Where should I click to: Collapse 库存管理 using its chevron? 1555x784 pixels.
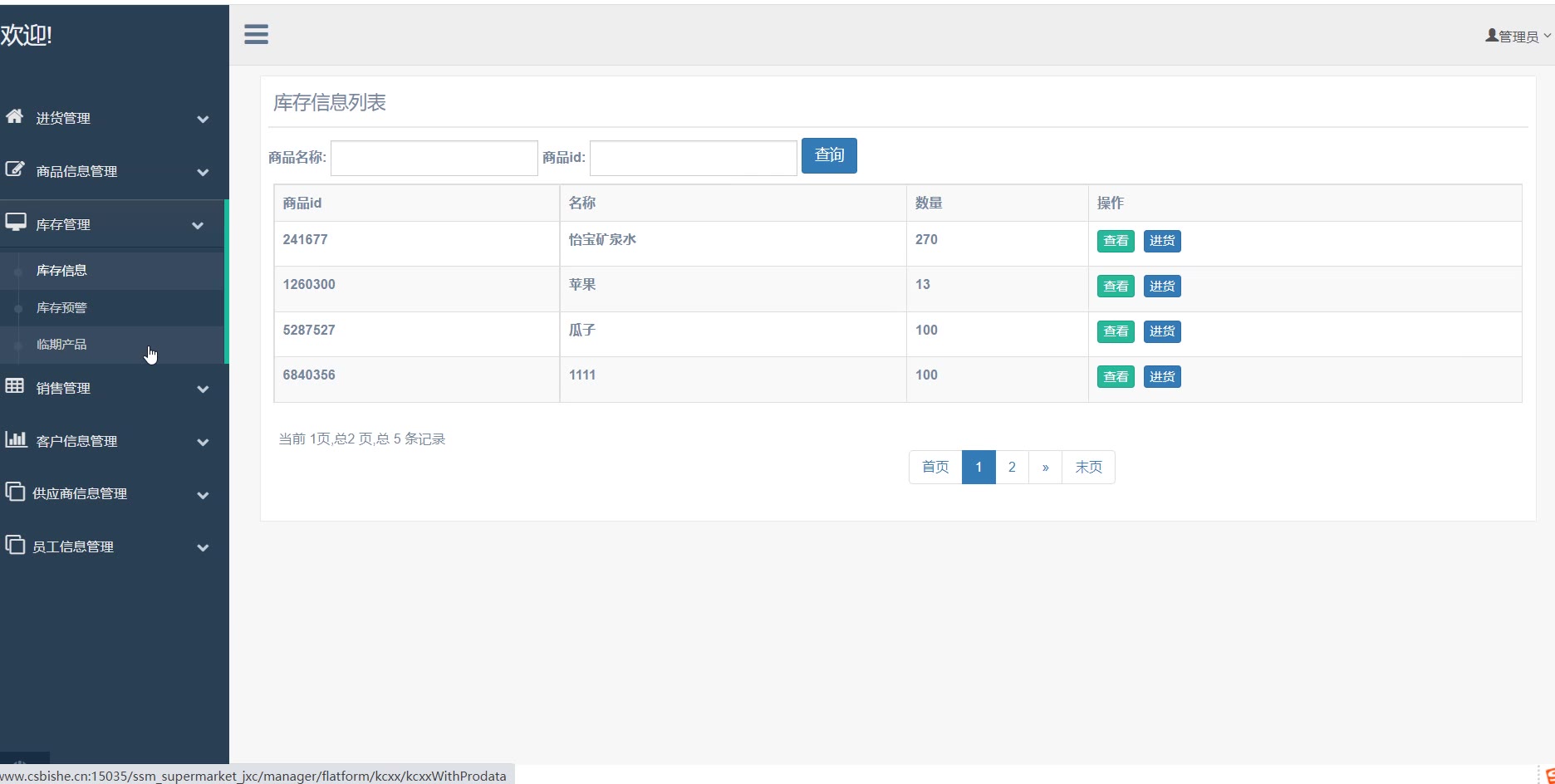tap(198, 225)
